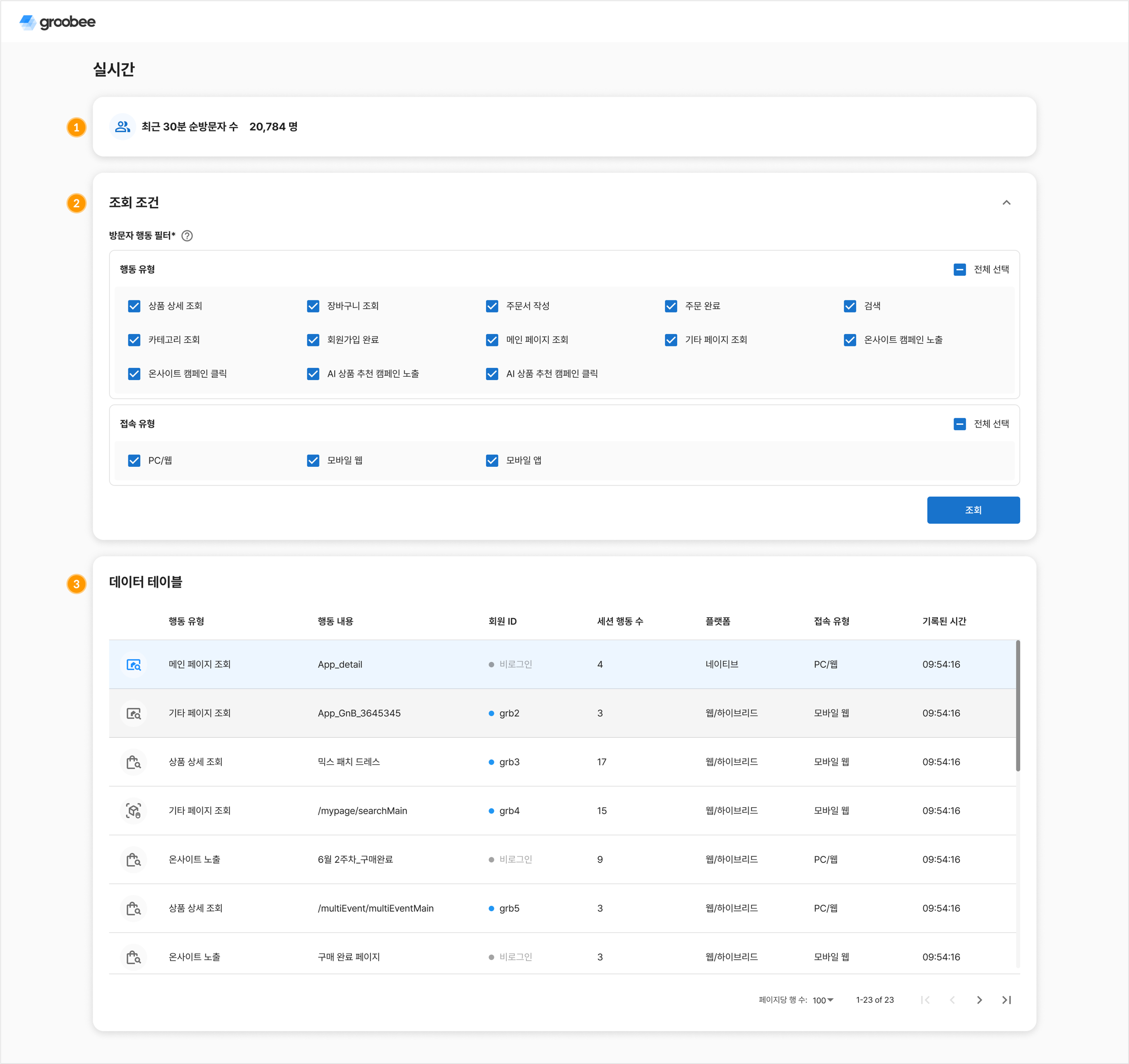Click the page view icon in App_detail row
Screen dimensions: 1129x1064
click(x=133, y=664)
